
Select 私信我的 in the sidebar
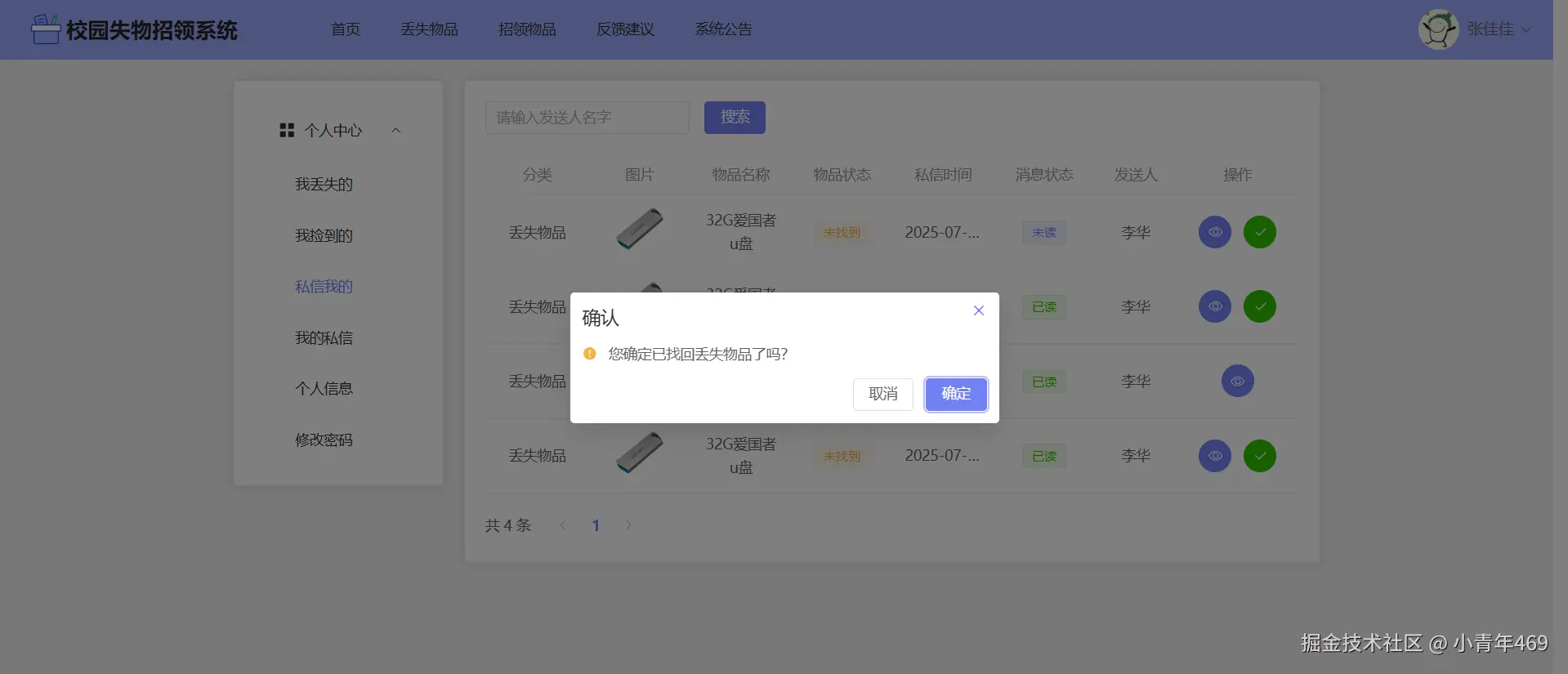click(x=324, y=287)
